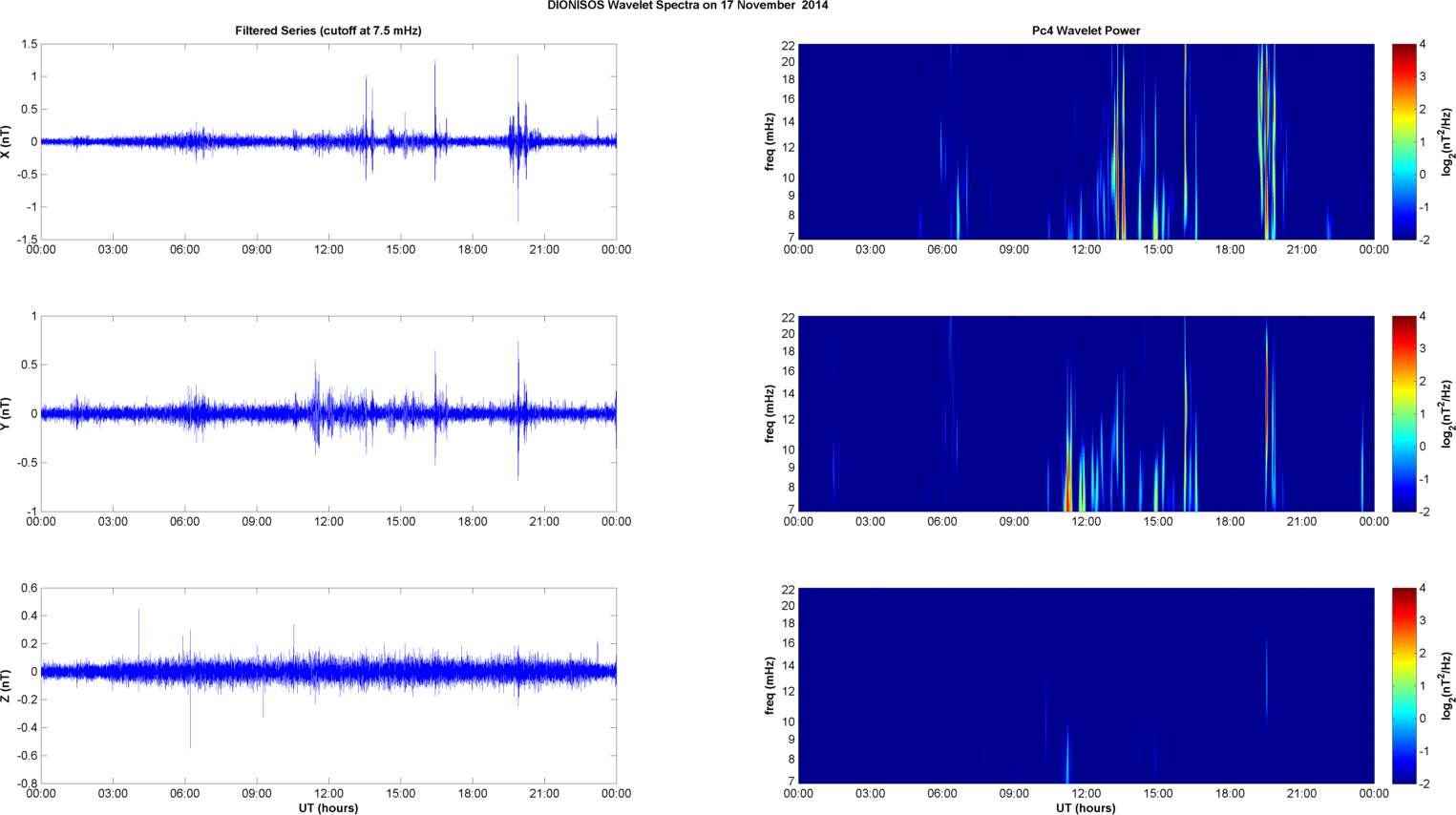1456x815 pixels.
Task: Click the log2(nT²/Hz) label beside the top colorbar
Action: (x=1447, y=141)
